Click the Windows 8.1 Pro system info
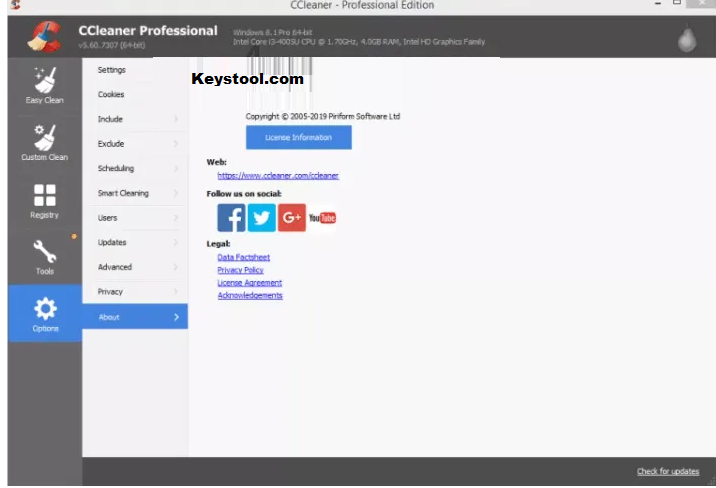This screenshot has width=716, height=488. (273, 32)
